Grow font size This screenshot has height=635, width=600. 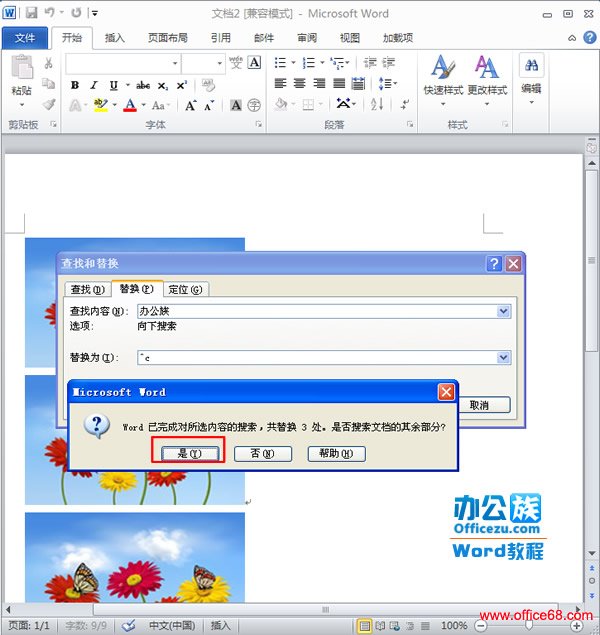191,106
